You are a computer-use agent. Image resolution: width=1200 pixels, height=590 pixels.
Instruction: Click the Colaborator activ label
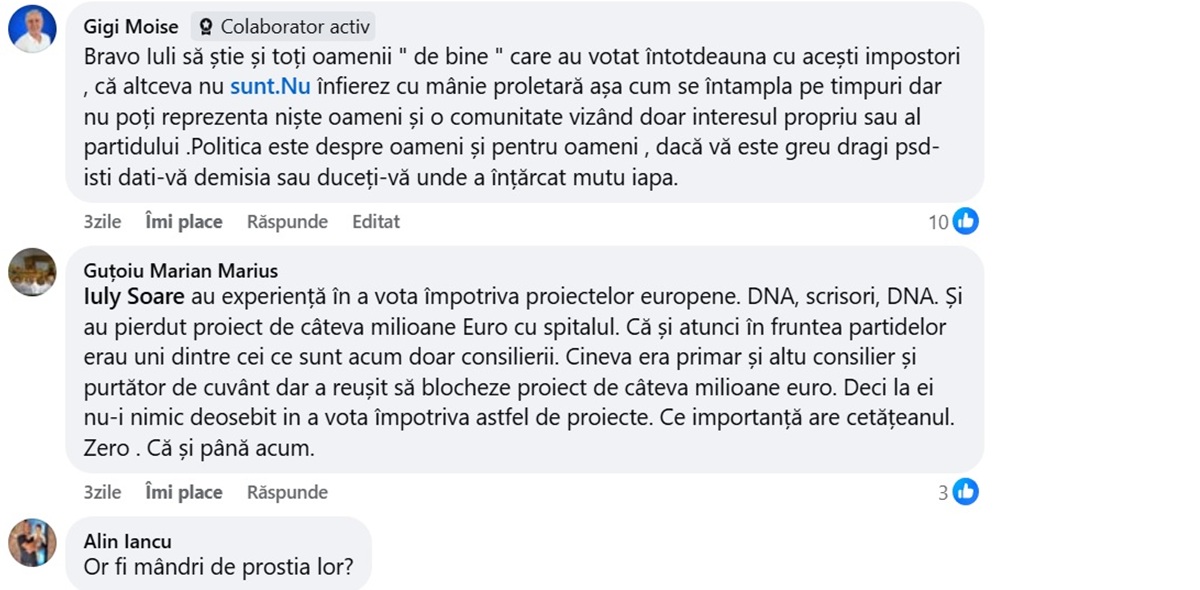point(293,27)
